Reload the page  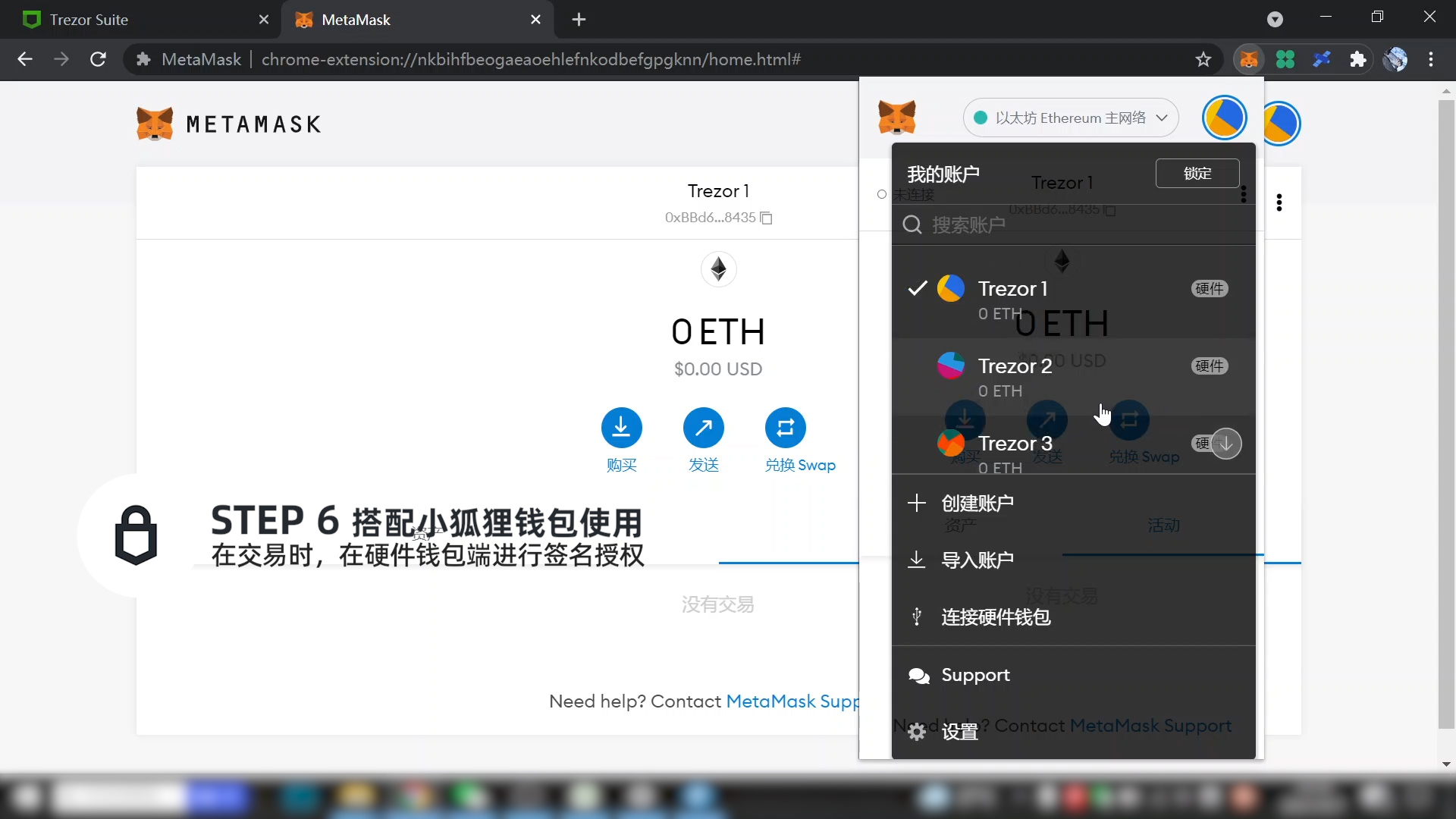pos(98,59)
